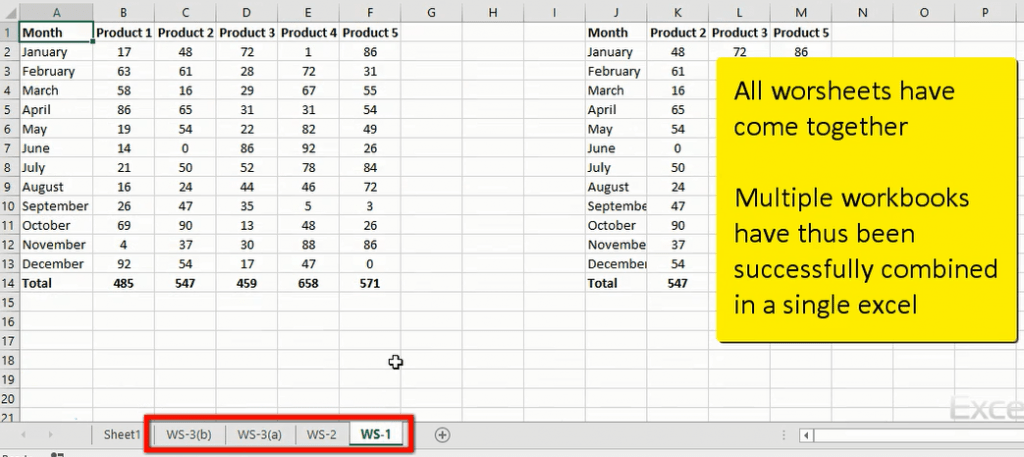1024x457 pixels.
Task: Select the Total label in column A
Action: click(x=56, y=283)
